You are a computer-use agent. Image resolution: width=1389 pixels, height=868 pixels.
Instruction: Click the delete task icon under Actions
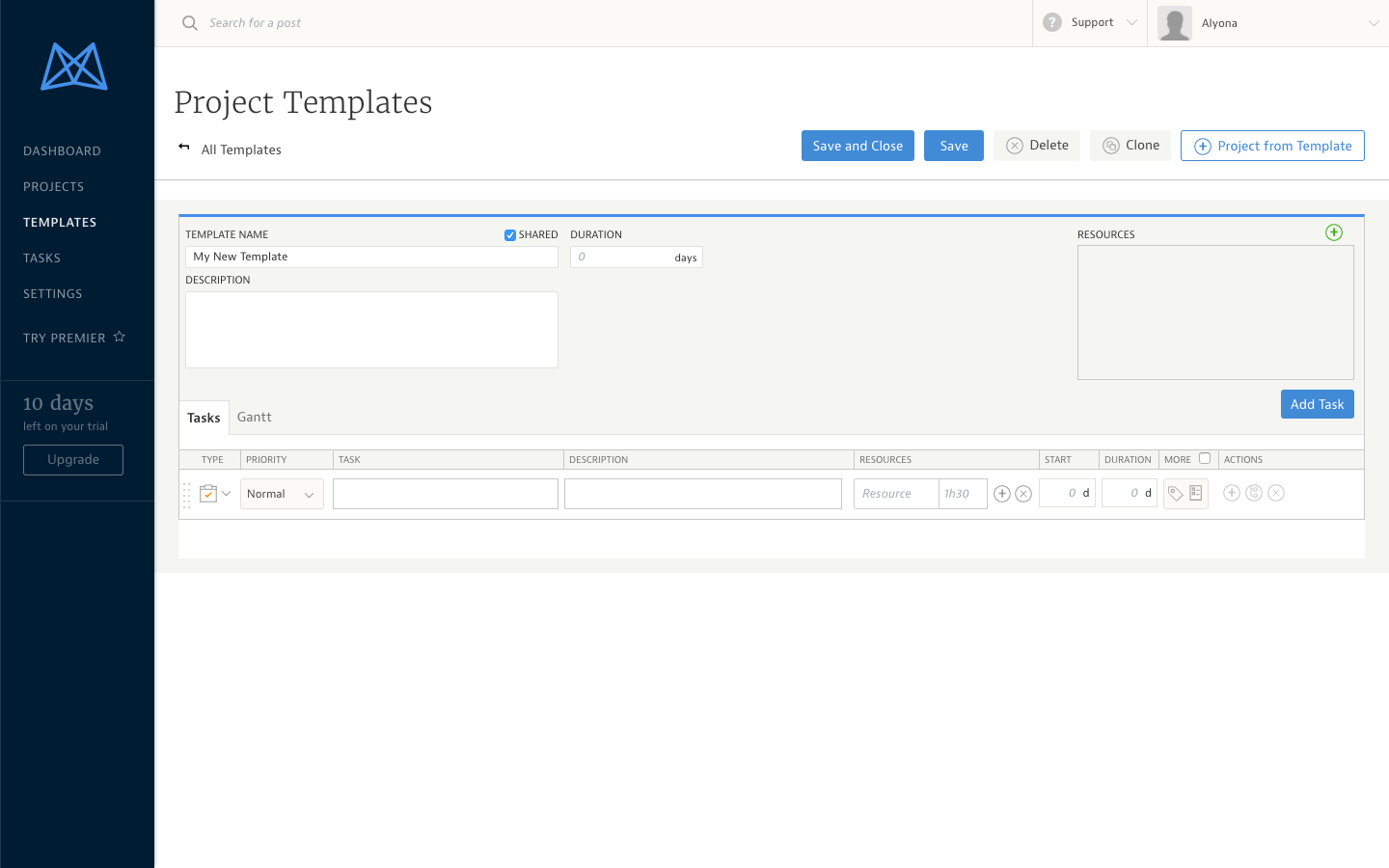(1276, 493)
